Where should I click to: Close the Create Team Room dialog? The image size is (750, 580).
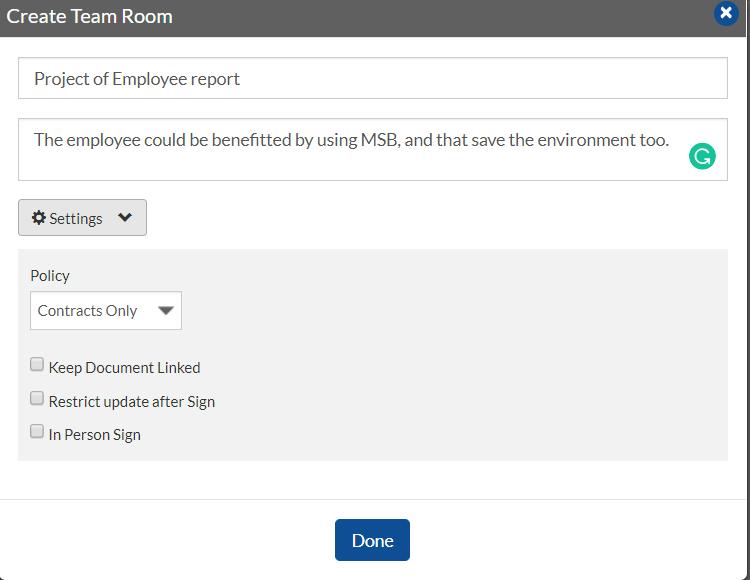[x=726, y=13]
